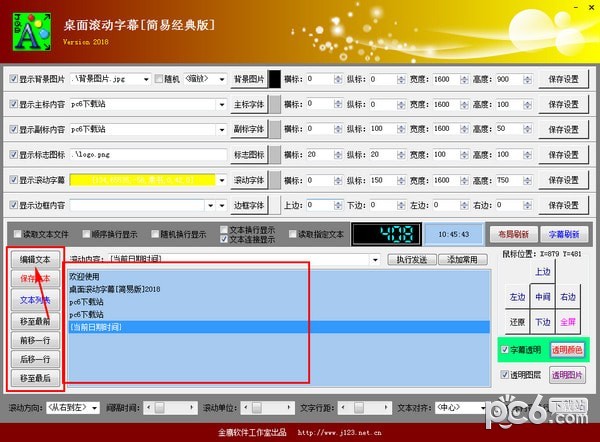The height and width of the screenshot is (442, 600).
Task: Click the 前移一行 button
Action: pyautogui.click(x=35, y=340)
